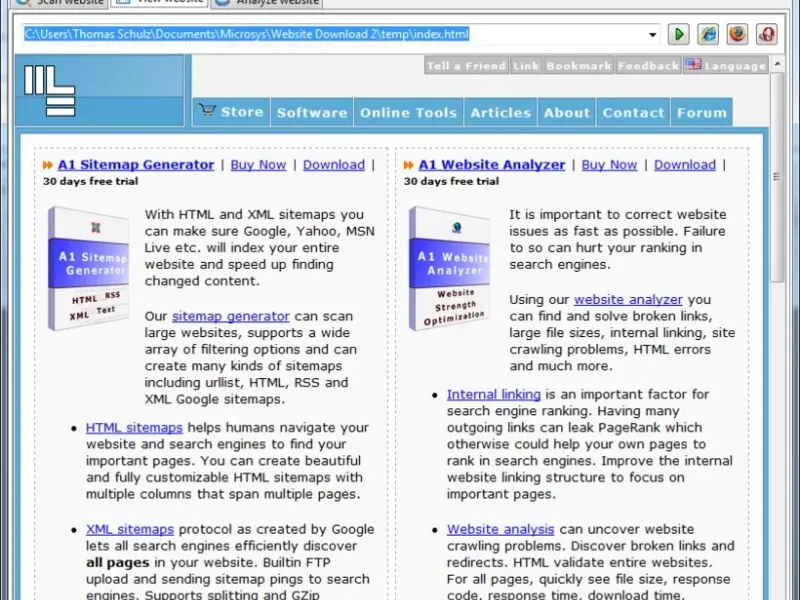This screenshot has height=600, width=800.
Task: Open the About navigation item
Action: tap(566, 112)
